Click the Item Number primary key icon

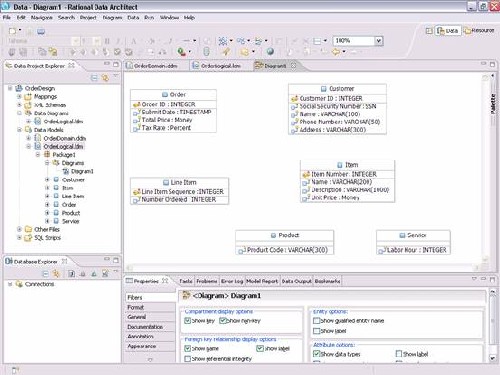[306, 174]
